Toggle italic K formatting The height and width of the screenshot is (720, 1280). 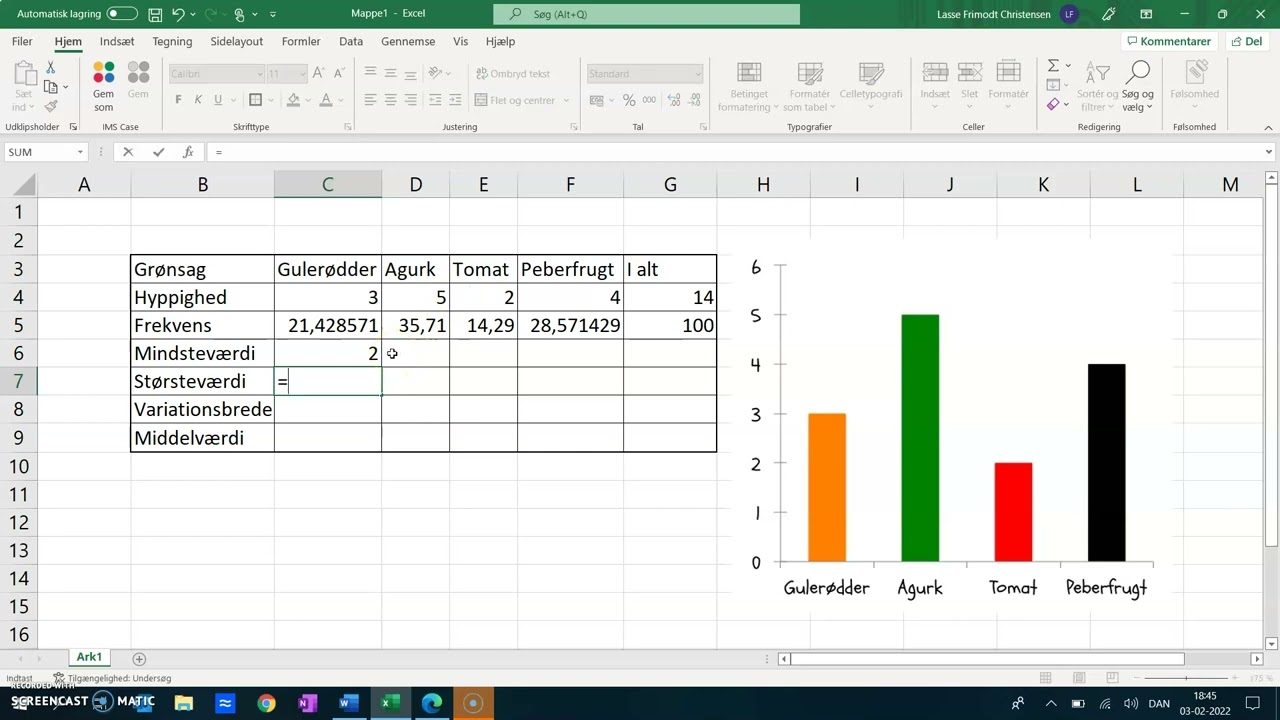pos(198,100)
